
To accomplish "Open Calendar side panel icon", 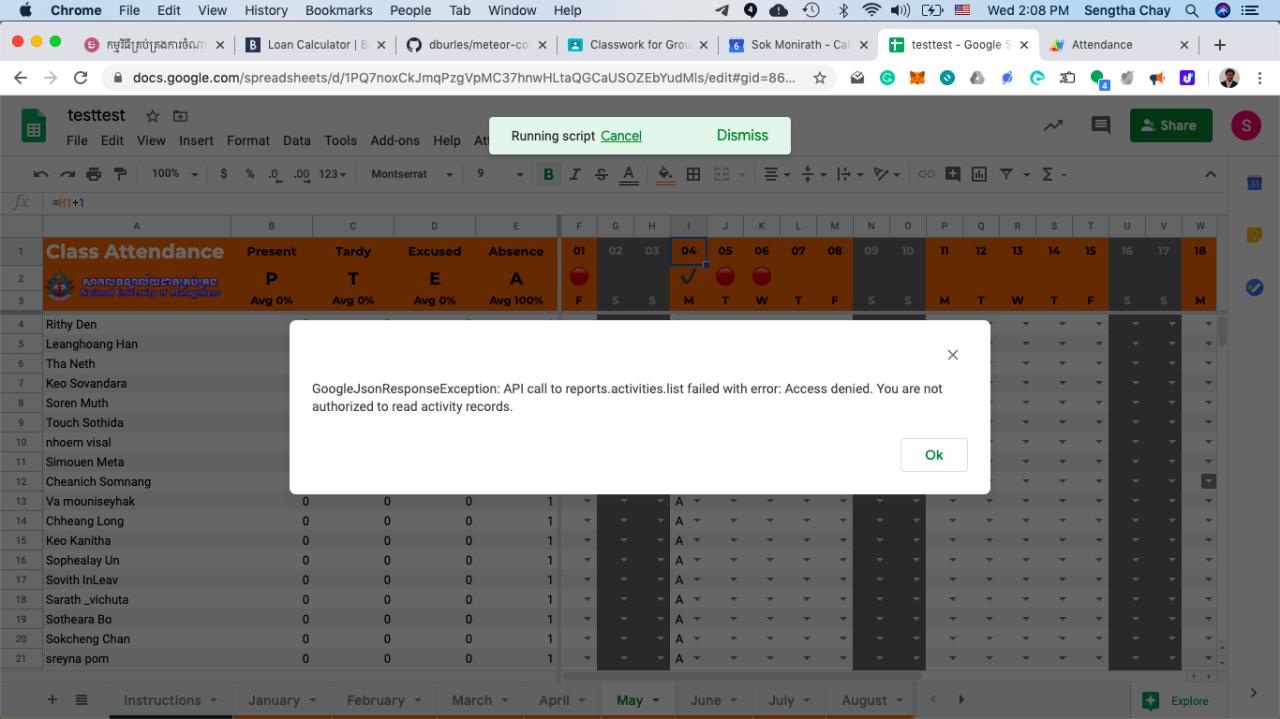I will click(x=1255, y=183).
